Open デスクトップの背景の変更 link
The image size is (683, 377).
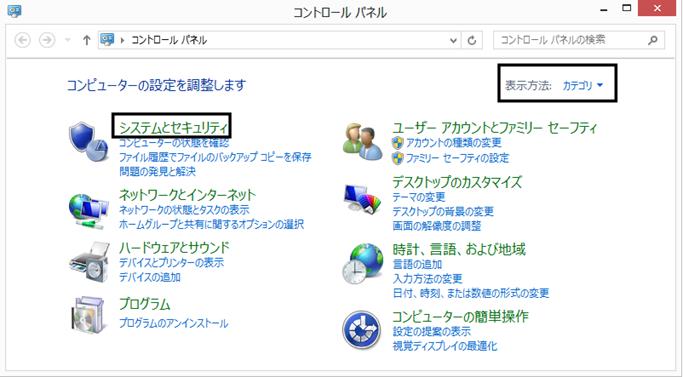tap(443, 211)
